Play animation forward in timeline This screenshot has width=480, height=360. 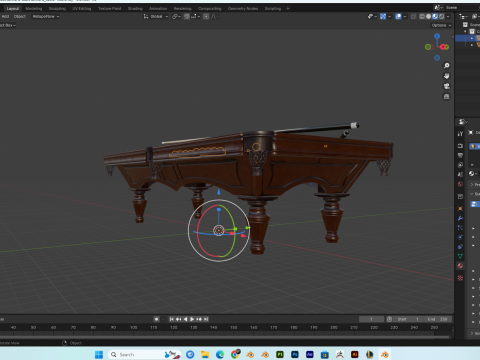192,319
